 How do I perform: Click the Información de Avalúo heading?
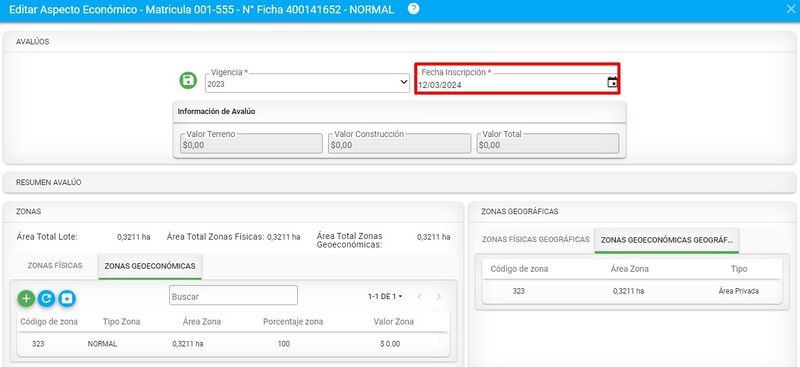(216, 111)
